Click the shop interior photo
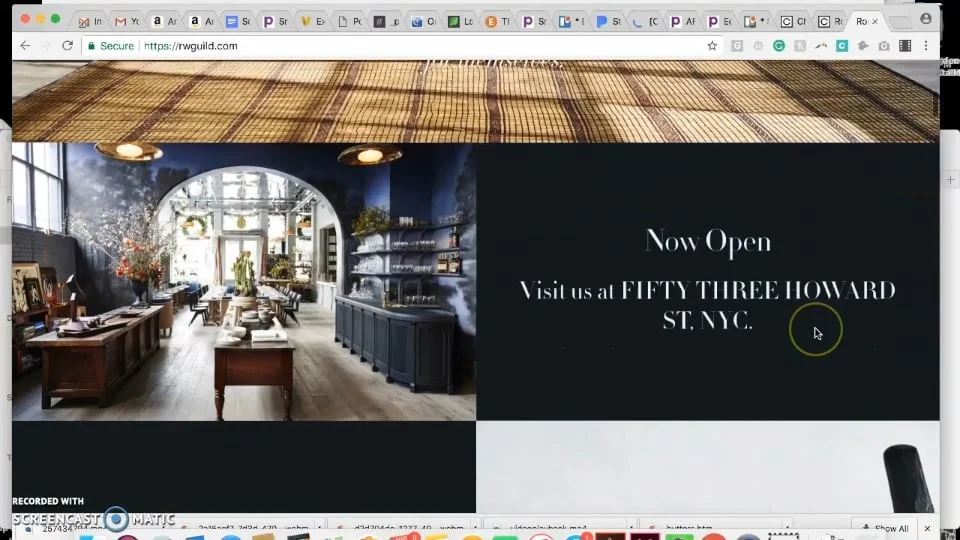The width and height of the screenshot is (960, 540). (x=244, y=282)
